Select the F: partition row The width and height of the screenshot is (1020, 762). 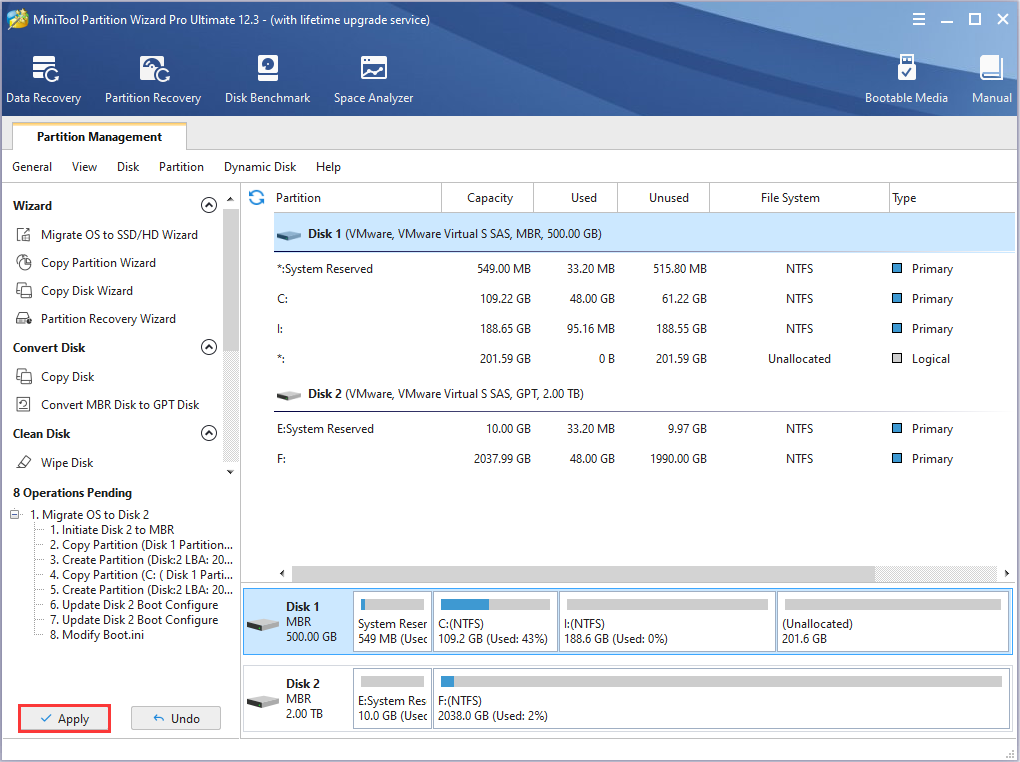[x=644, y=459]
